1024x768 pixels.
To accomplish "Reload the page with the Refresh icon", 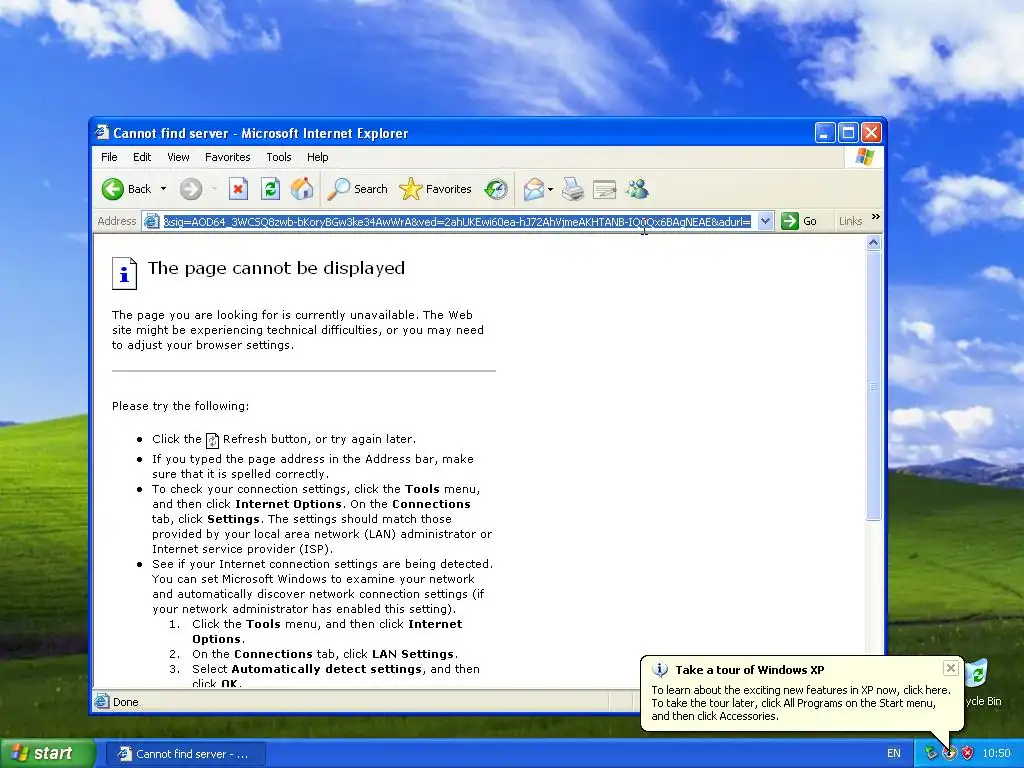I will coord(270,189).
